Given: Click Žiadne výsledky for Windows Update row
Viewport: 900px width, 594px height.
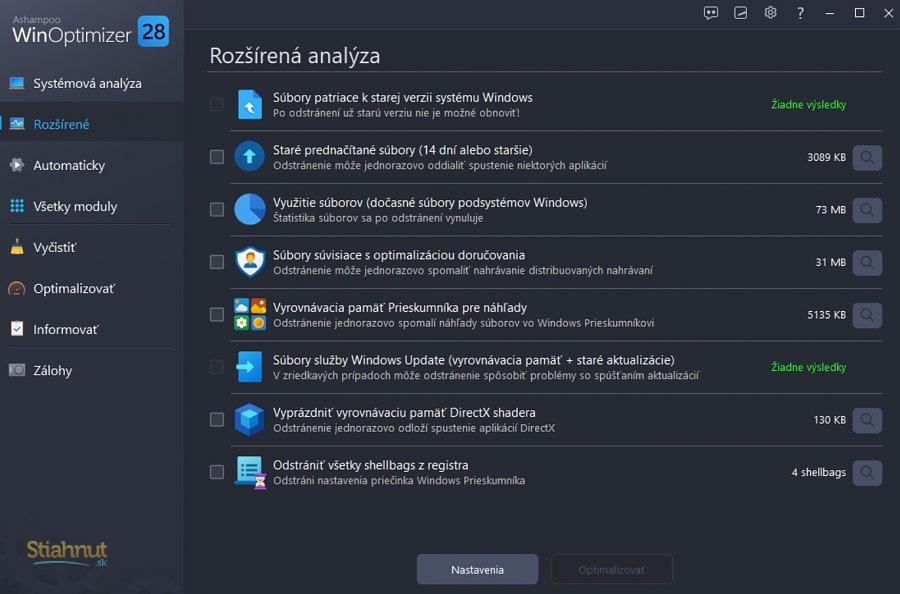Looking at the screenshot, I should pyautogui.click(x=808, y=367).
